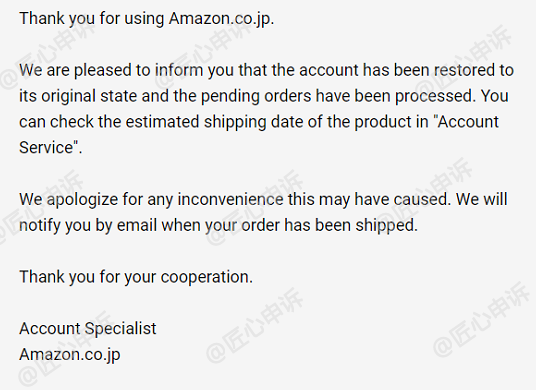
Task: Click the word "inconvenience"
Action: pyautogui.click(x=230, y=199)
